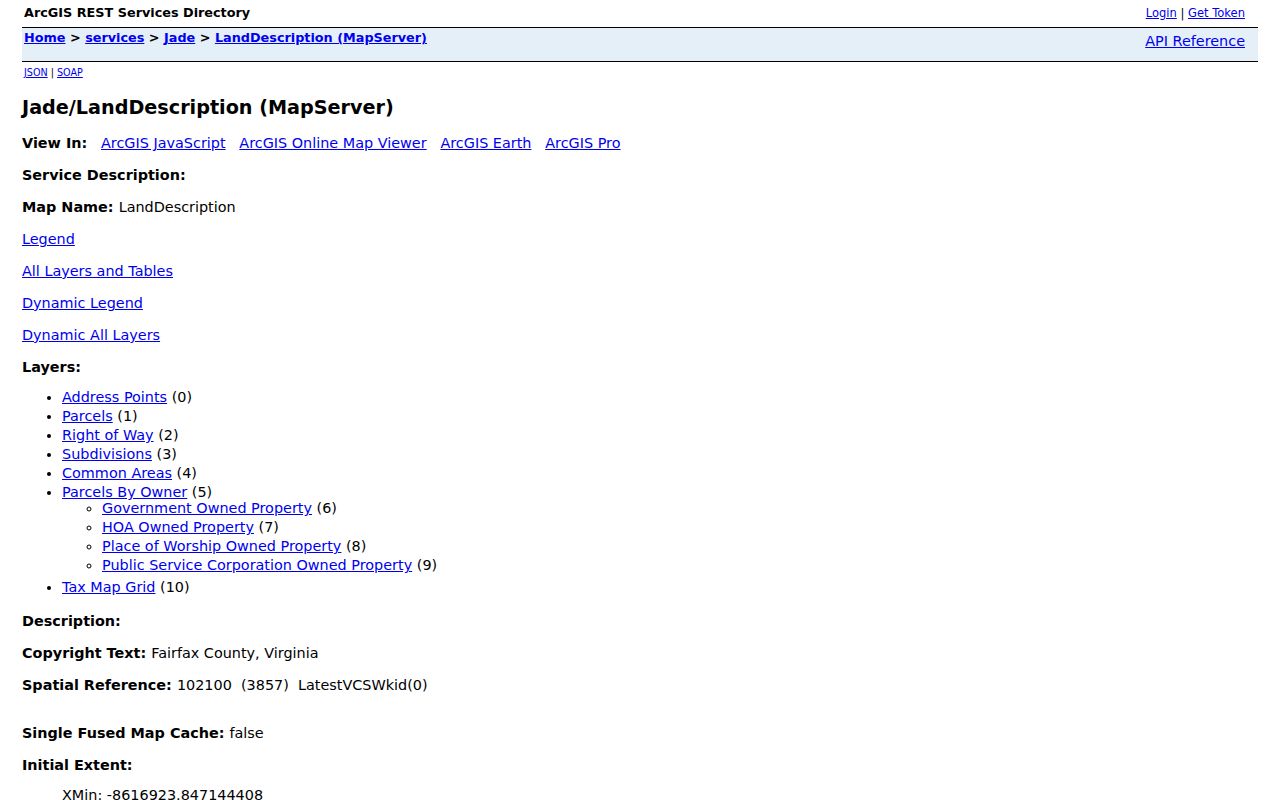Navigate to services breadcrumb link
Screen dimensions: 1280x800
click(x=115, y=38)
